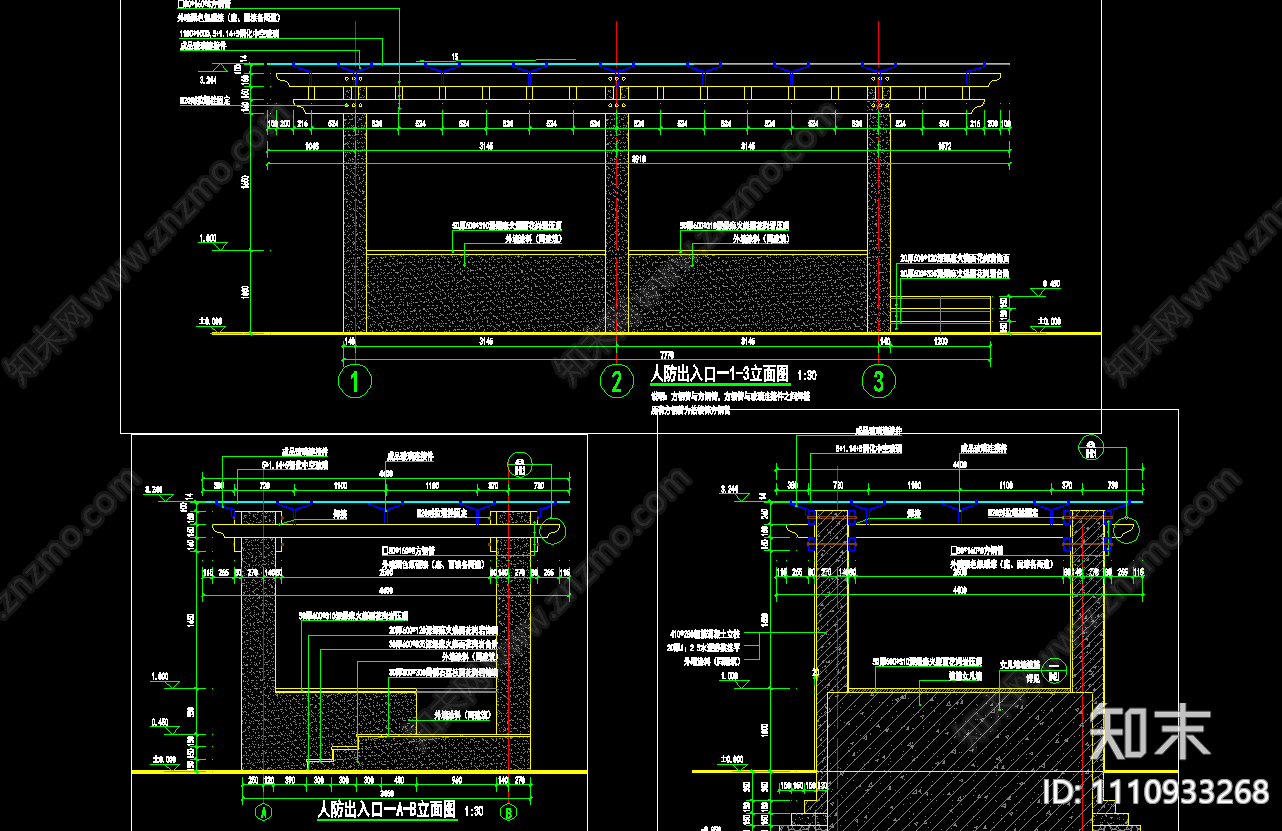Select the 1:30 scale beside 1-3立面图 title
This screenshot has width=1282, height=831.
808,376
